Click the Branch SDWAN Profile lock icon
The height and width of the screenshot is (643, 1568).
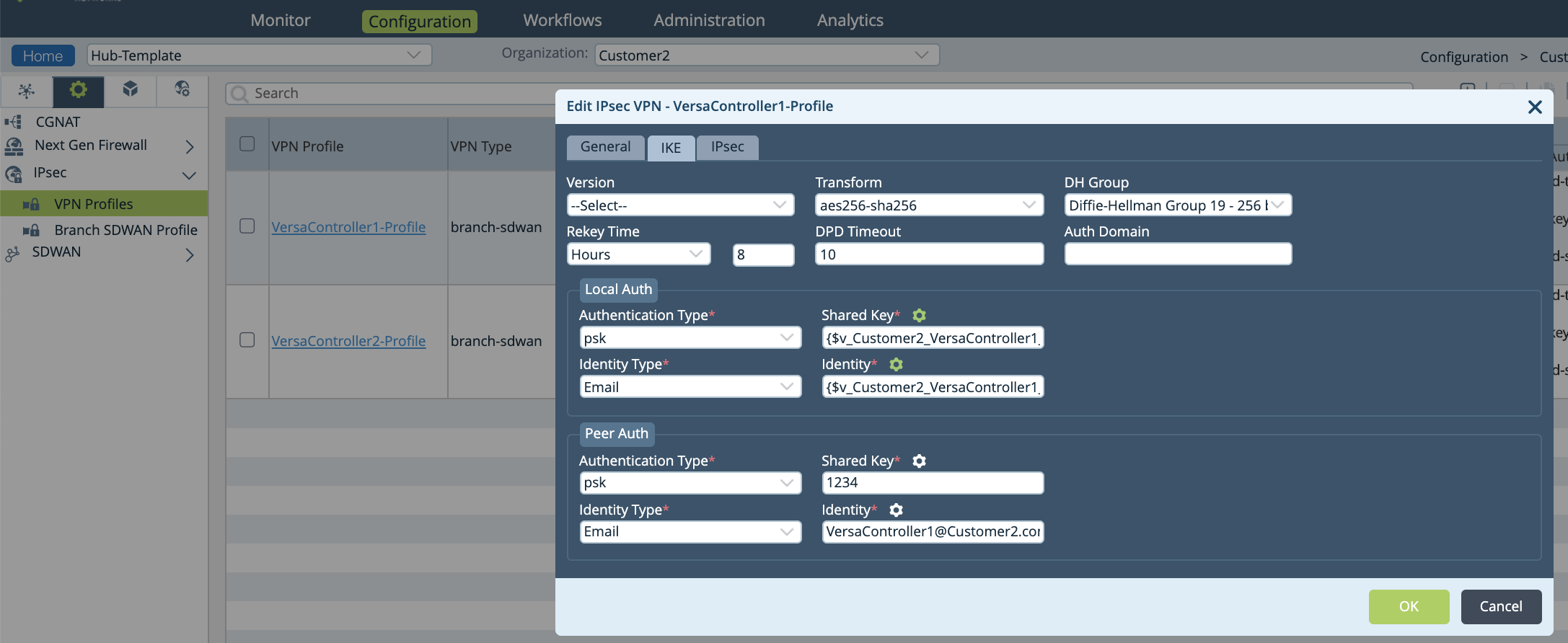(x=31, y=231)
